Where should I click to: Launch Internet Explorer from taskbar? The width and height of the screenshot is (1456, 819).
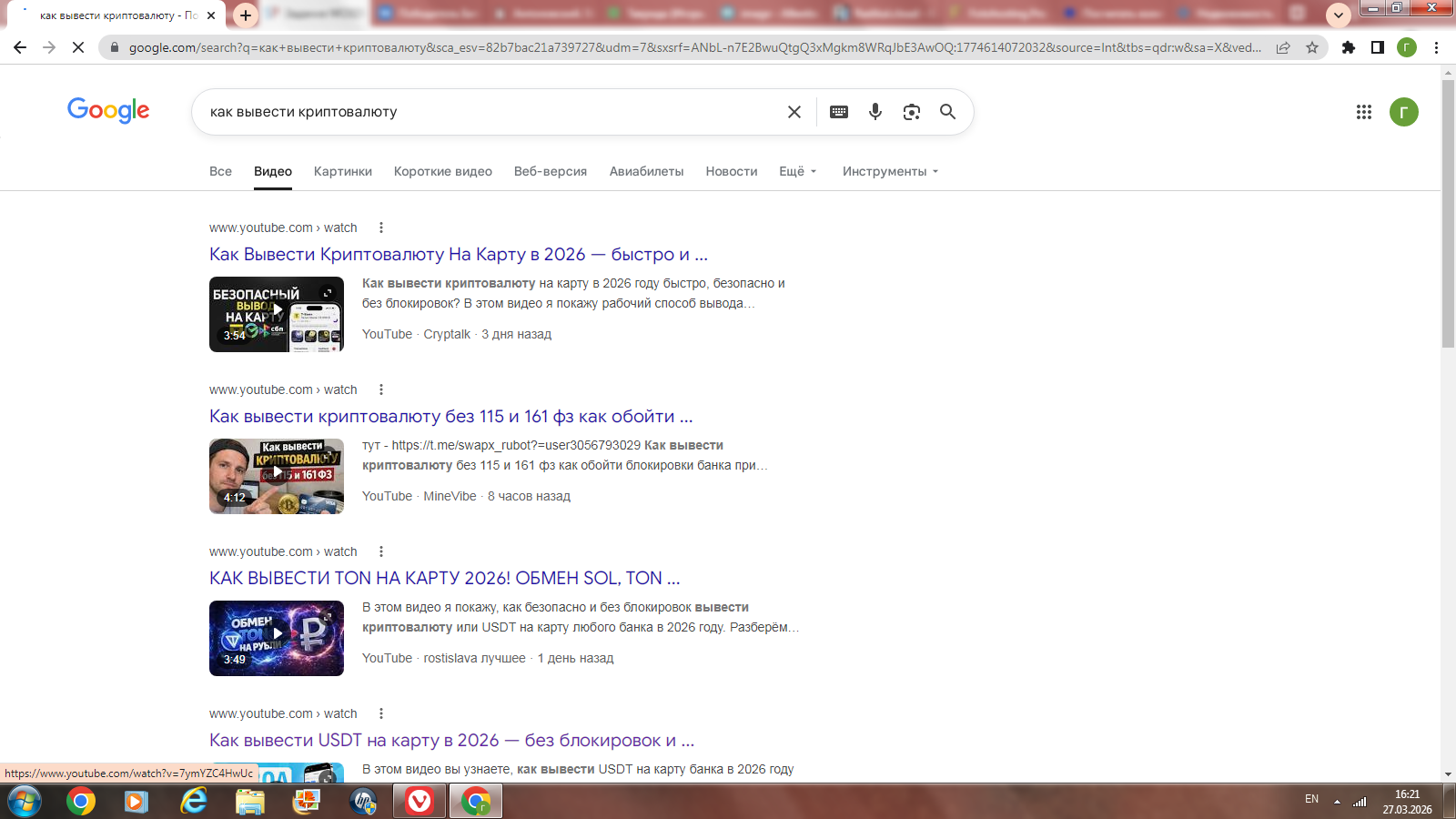(194, 802)
